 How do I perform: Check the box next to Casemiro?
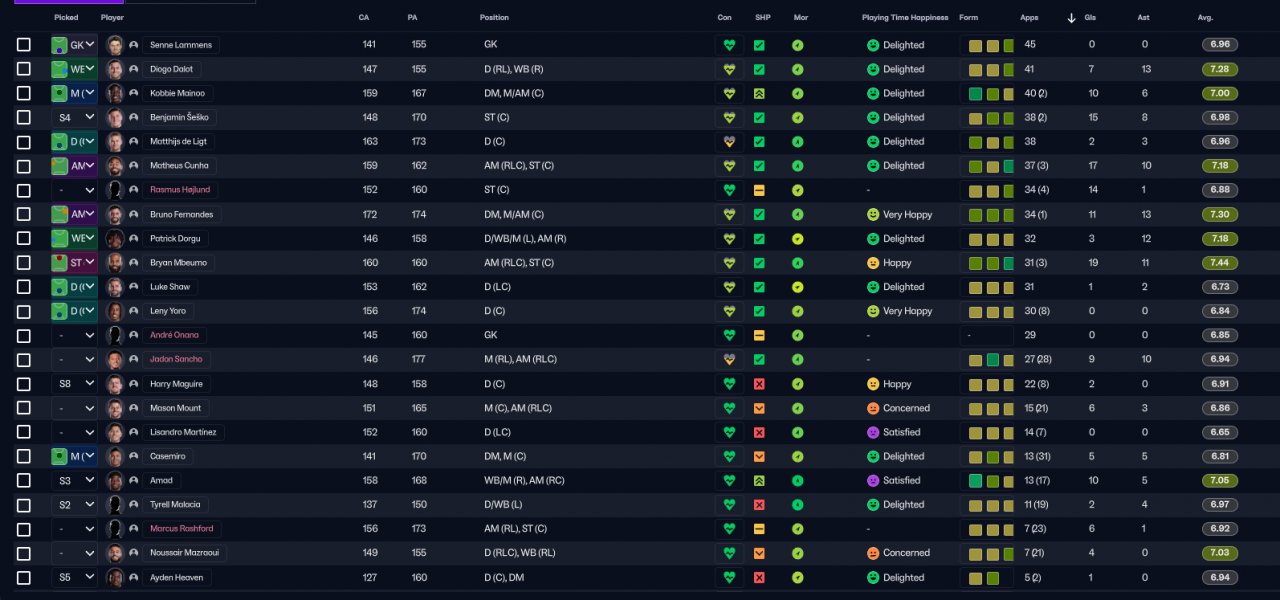pyautogui.click(x=24, y=456)
